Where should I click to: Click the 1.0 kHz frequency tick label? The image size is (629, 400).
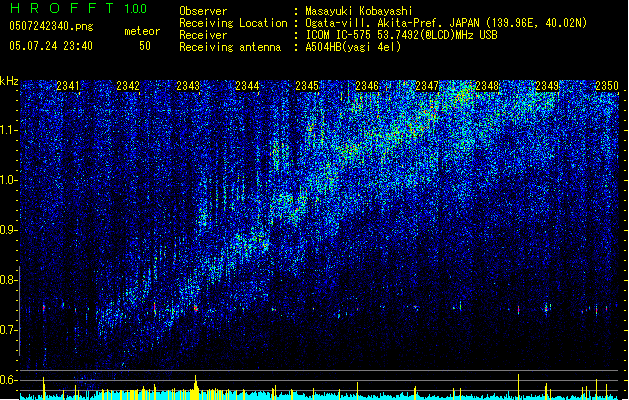click(x=9, y=180)
